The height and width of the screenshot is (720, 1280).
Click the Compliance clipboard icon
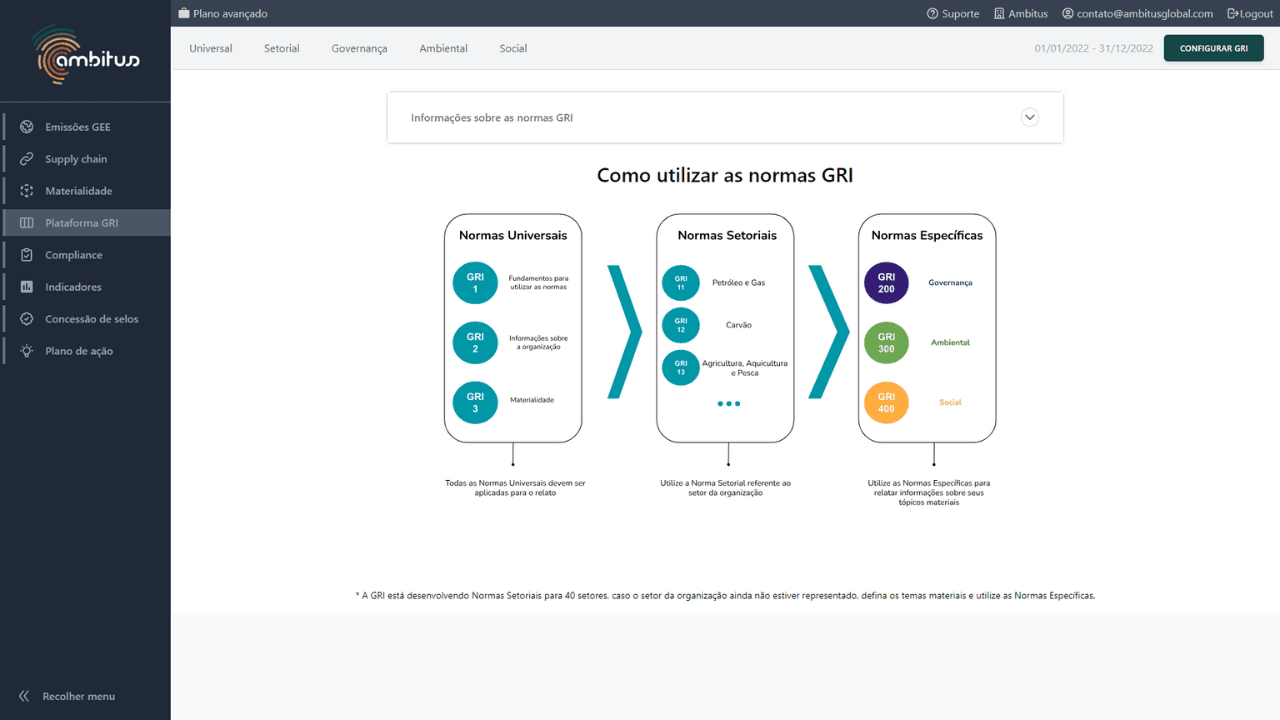point(27,255)
